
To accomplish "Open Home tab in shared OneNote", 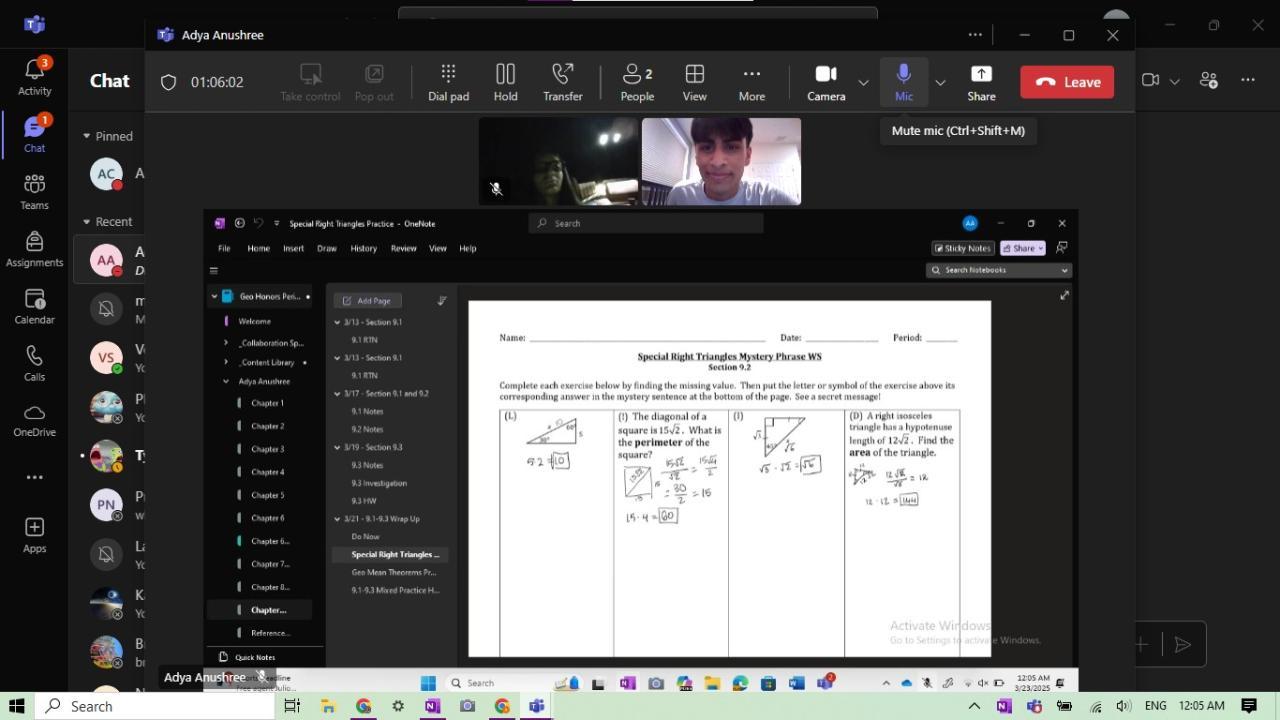I will pyautogui.click(x=258, y=248).
